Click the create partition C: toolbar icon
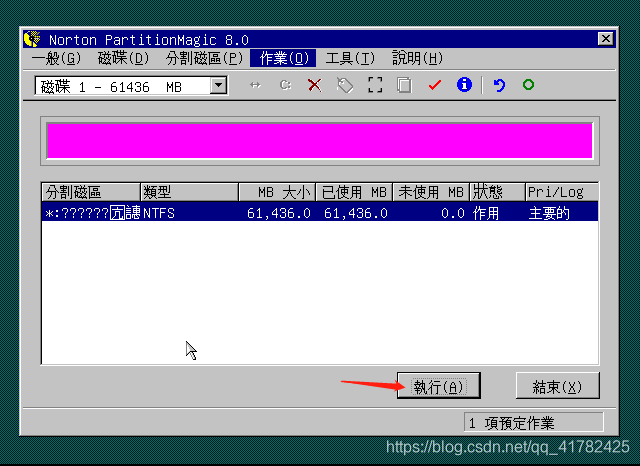 click(285, 85)
